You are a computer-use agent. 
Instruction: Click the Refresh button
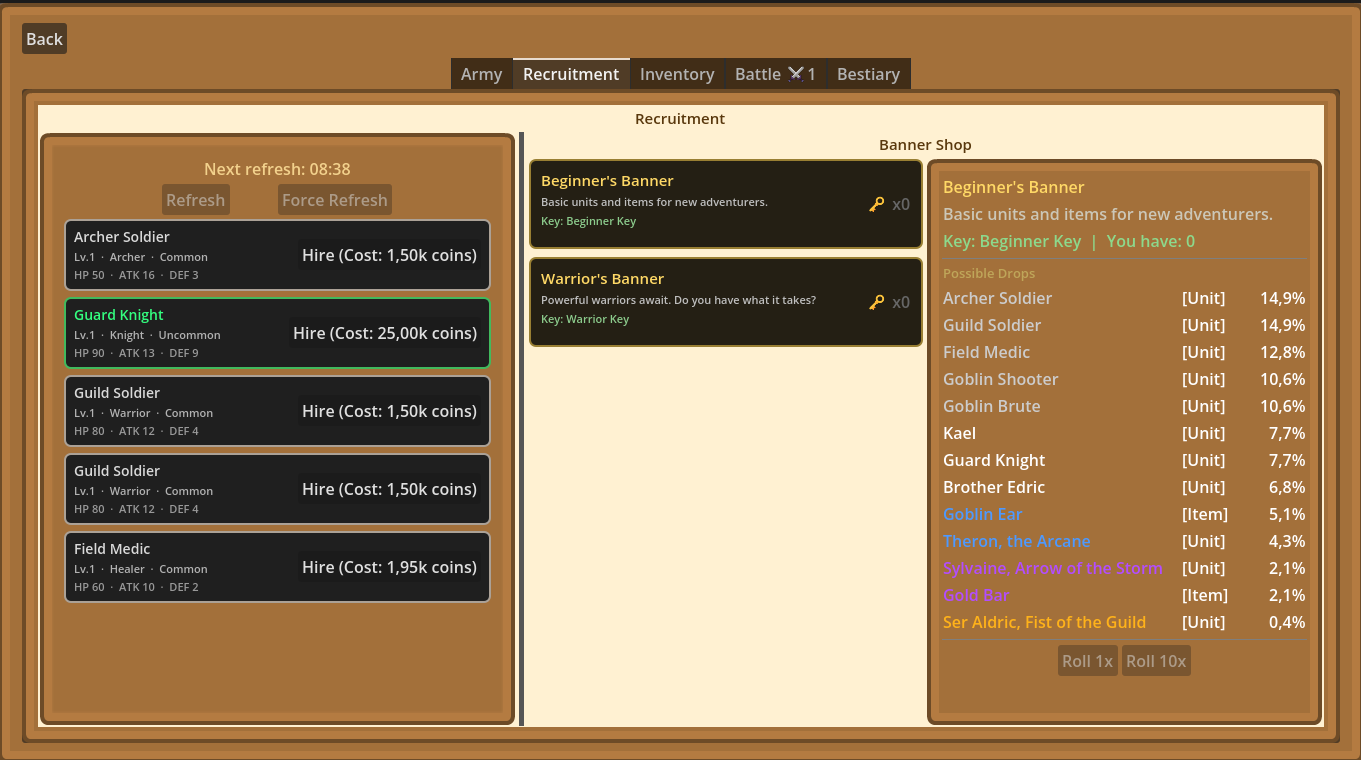[x=196, y=200]
